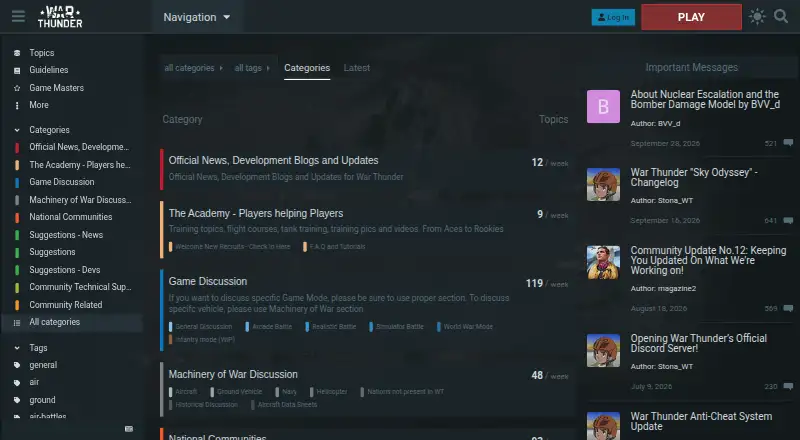
Task: Open Opening War Thunder's Official Discord post
Action: 698,343
